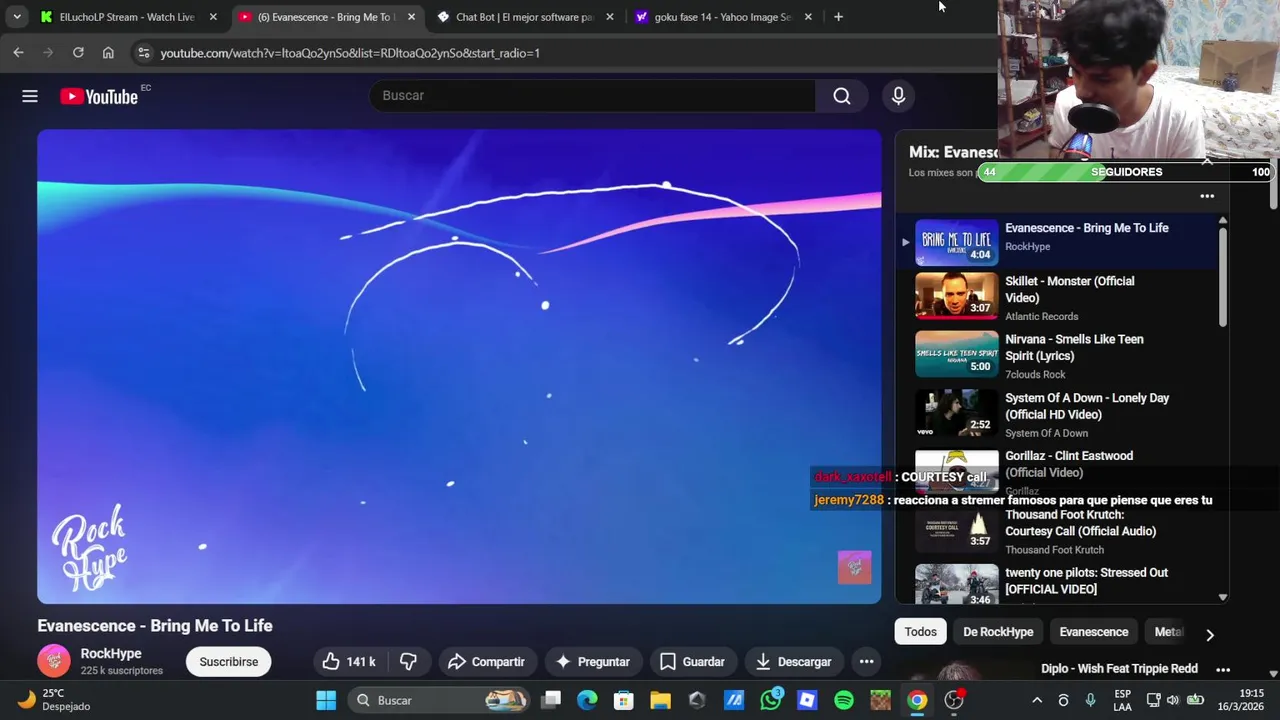The image size is (1280, 720).
Task: Open RockHype channel avatar
Action: coord(54,661)
